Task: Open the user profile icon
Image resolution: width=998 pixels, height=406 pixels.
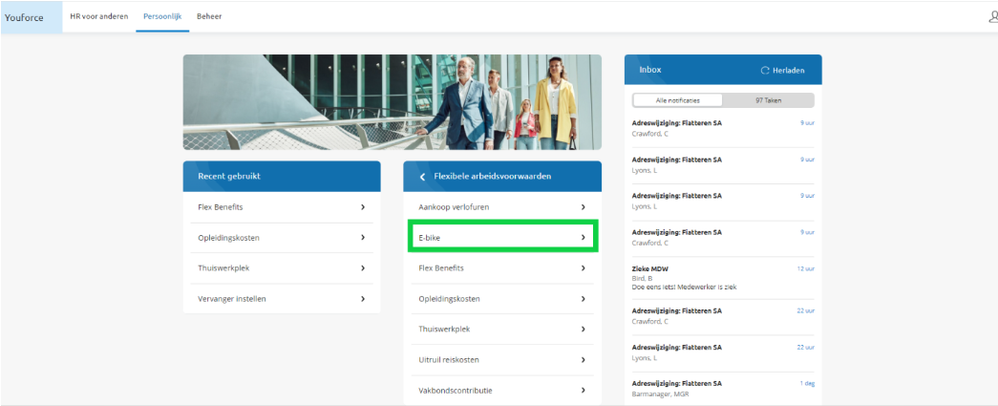Action: (x=993, y=17)
